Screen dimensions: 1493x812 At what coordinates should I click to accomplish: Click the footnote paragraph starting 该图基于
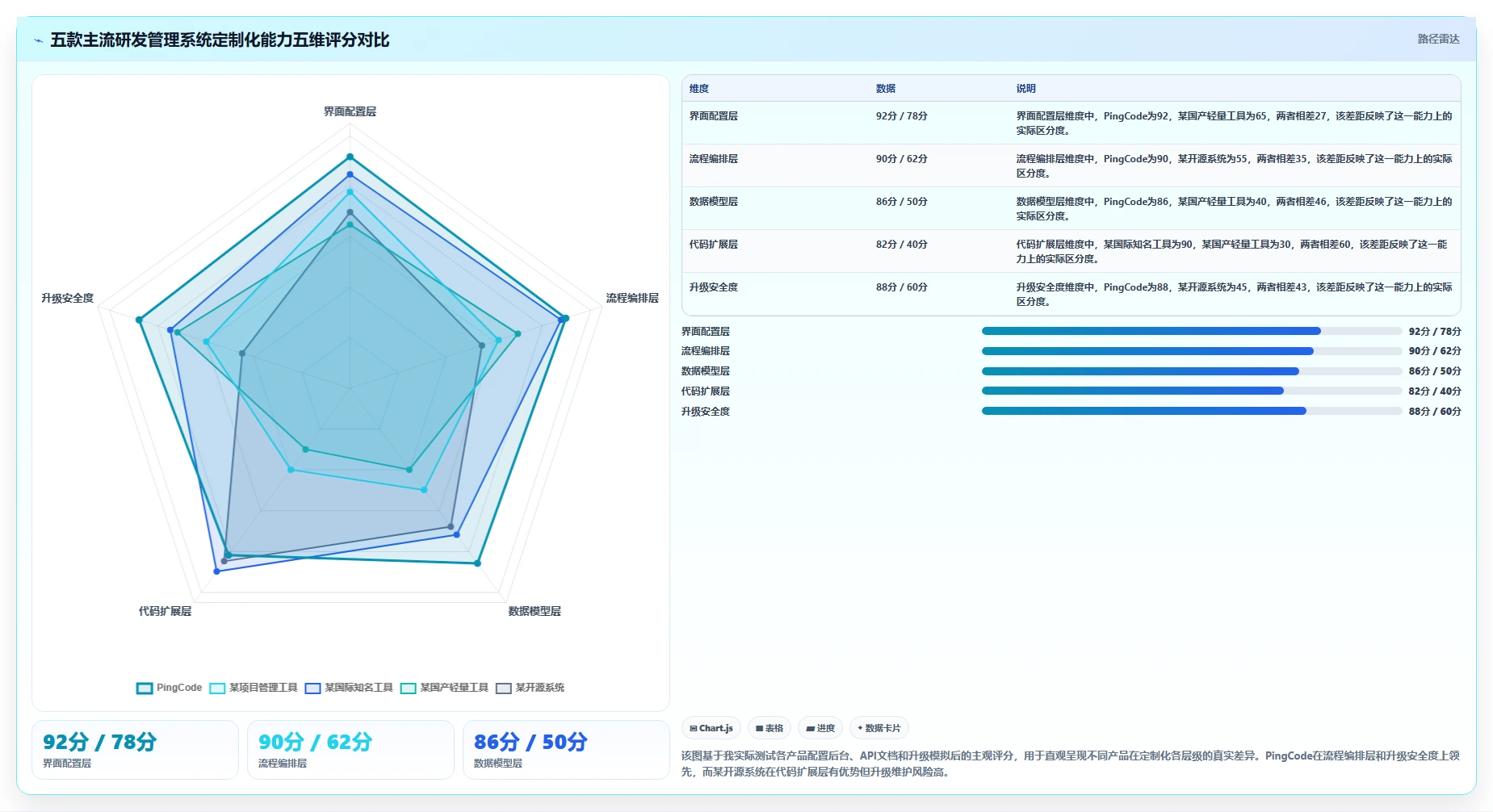(x=1070, y=764)
